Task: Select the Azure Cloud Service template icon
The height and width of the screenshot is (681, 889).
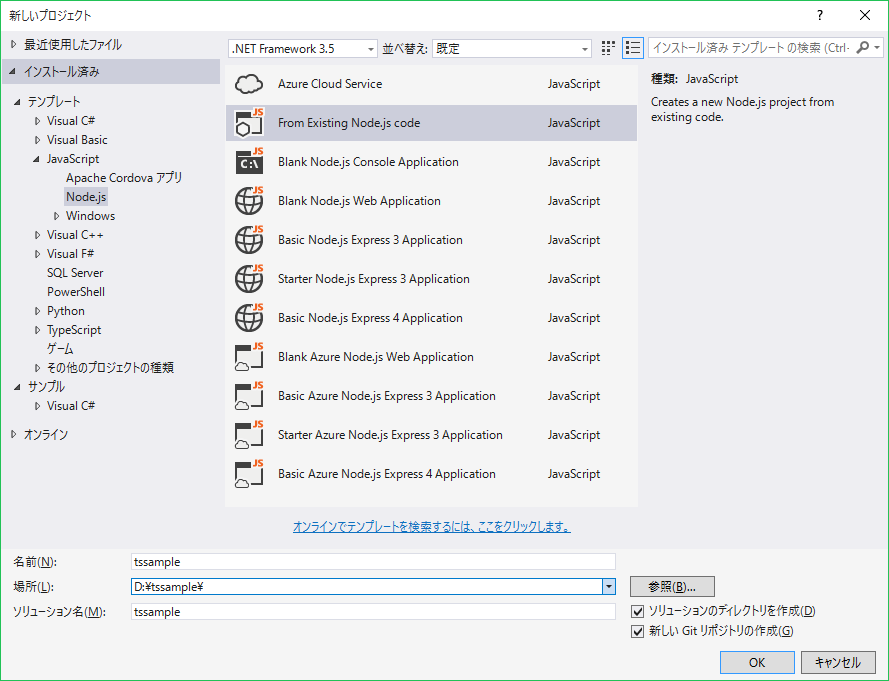Action: 248,84
